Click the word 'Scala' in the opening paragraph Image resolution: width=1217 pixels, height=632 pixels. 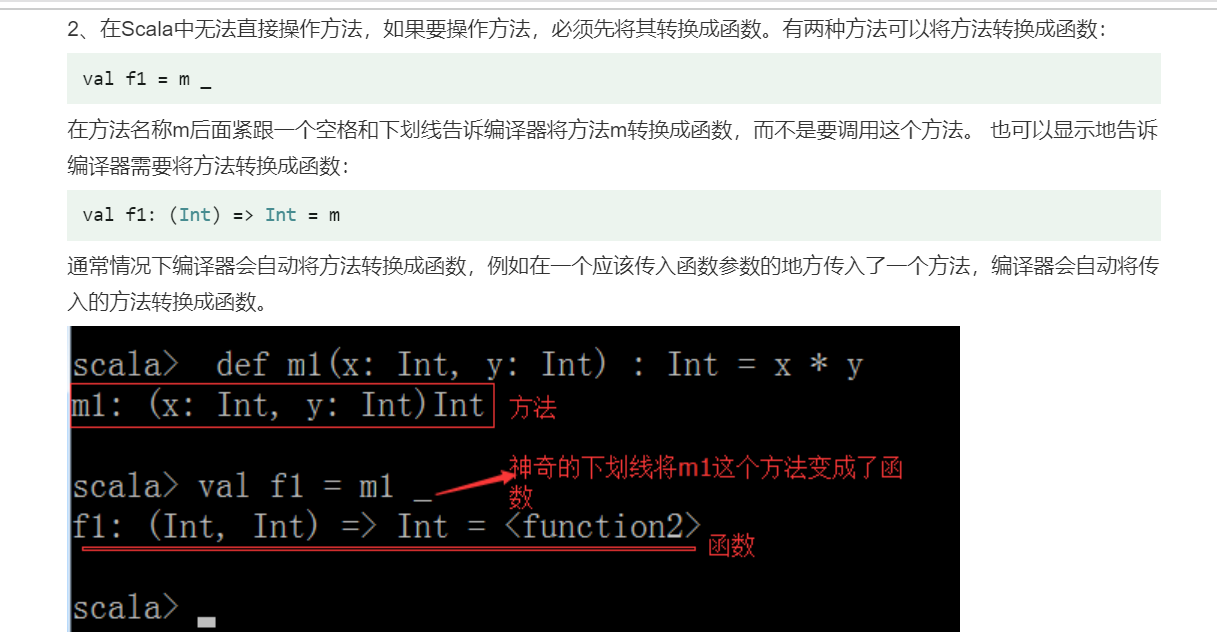(145, 30)
